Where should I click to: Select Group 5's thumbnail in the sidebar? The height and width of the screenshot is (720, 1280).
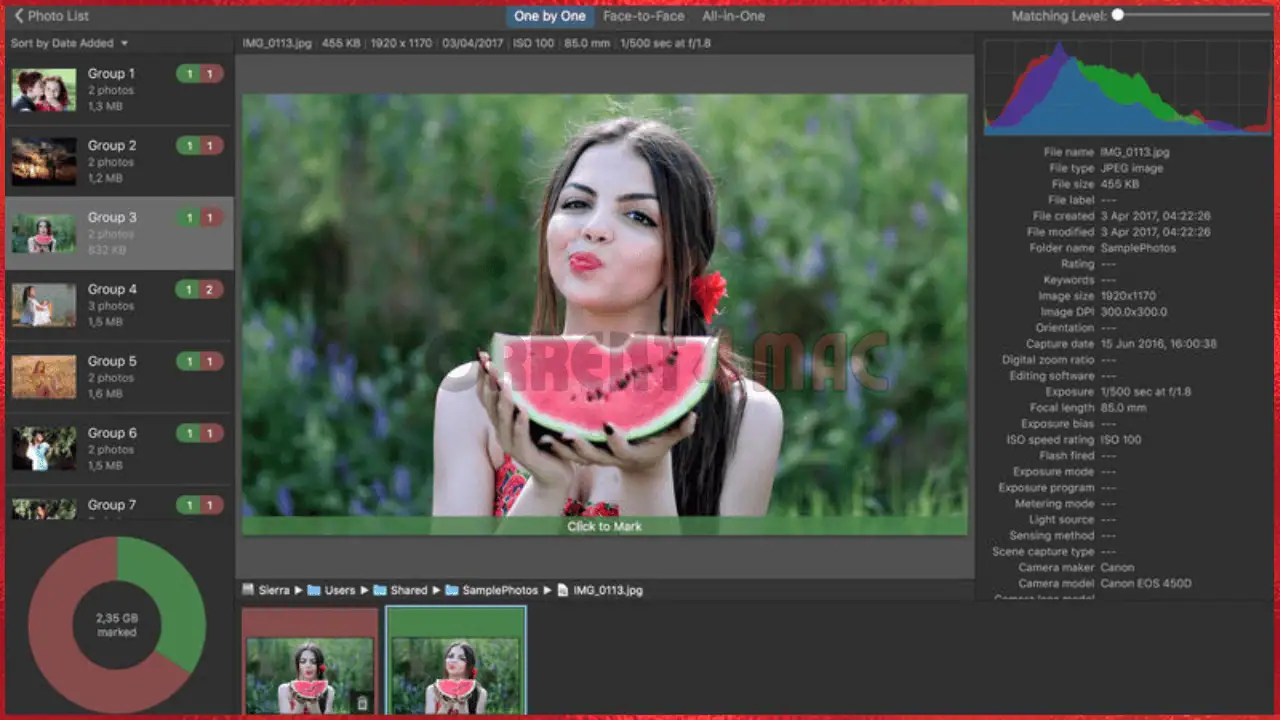click(x=44, y=375)
